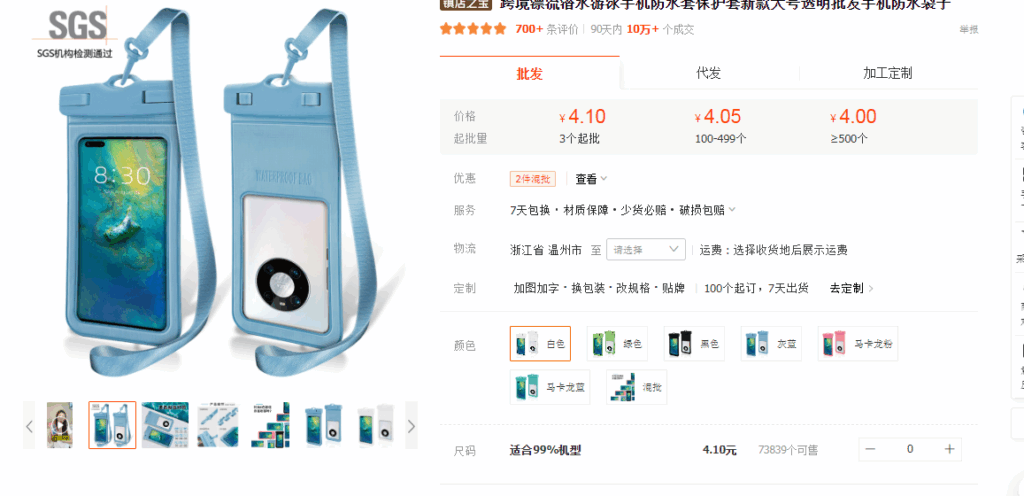Switch to the 加工定制 tab

pos(888,73)
